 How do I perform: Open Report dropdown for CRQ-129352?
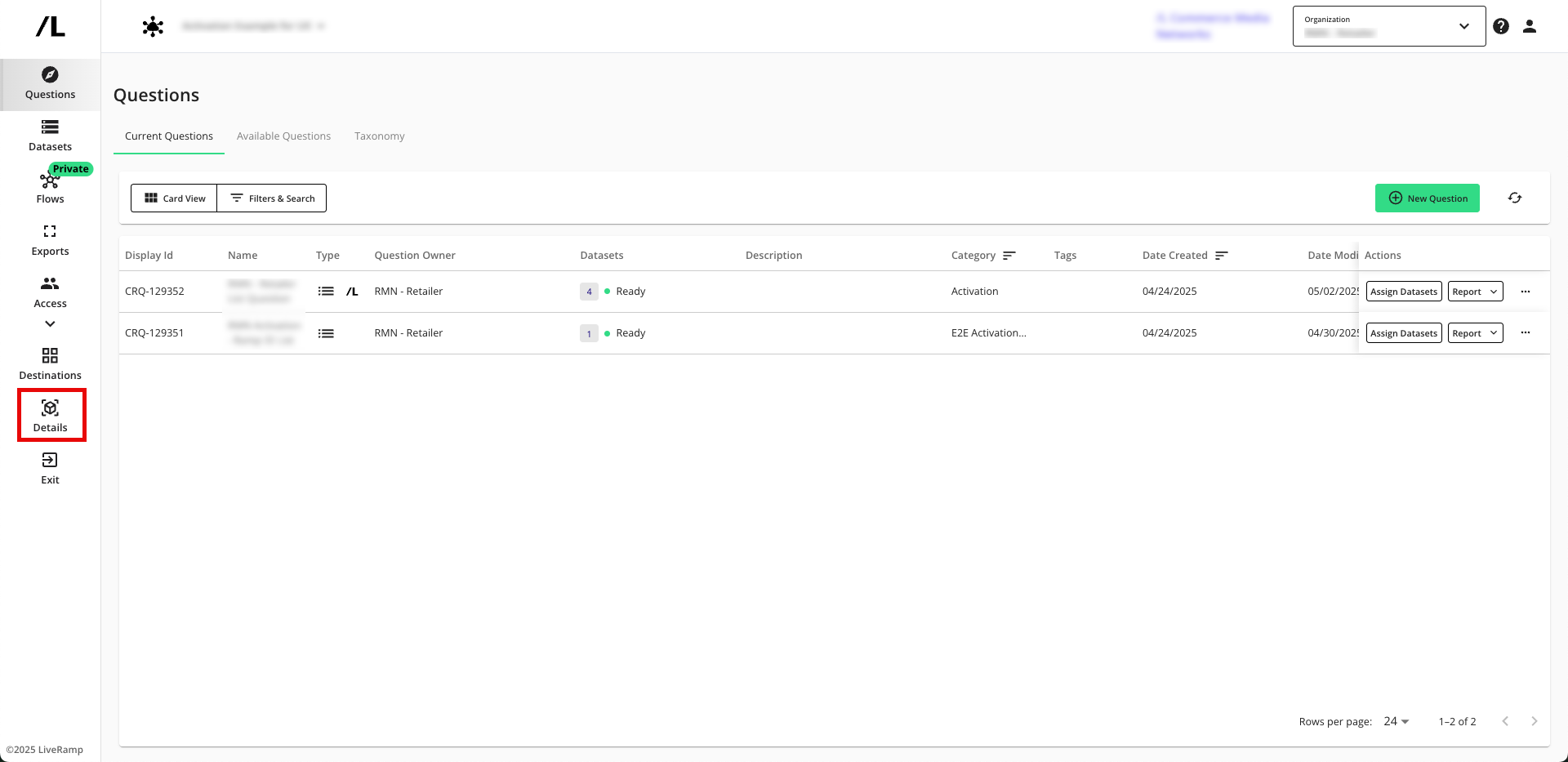1475,292
